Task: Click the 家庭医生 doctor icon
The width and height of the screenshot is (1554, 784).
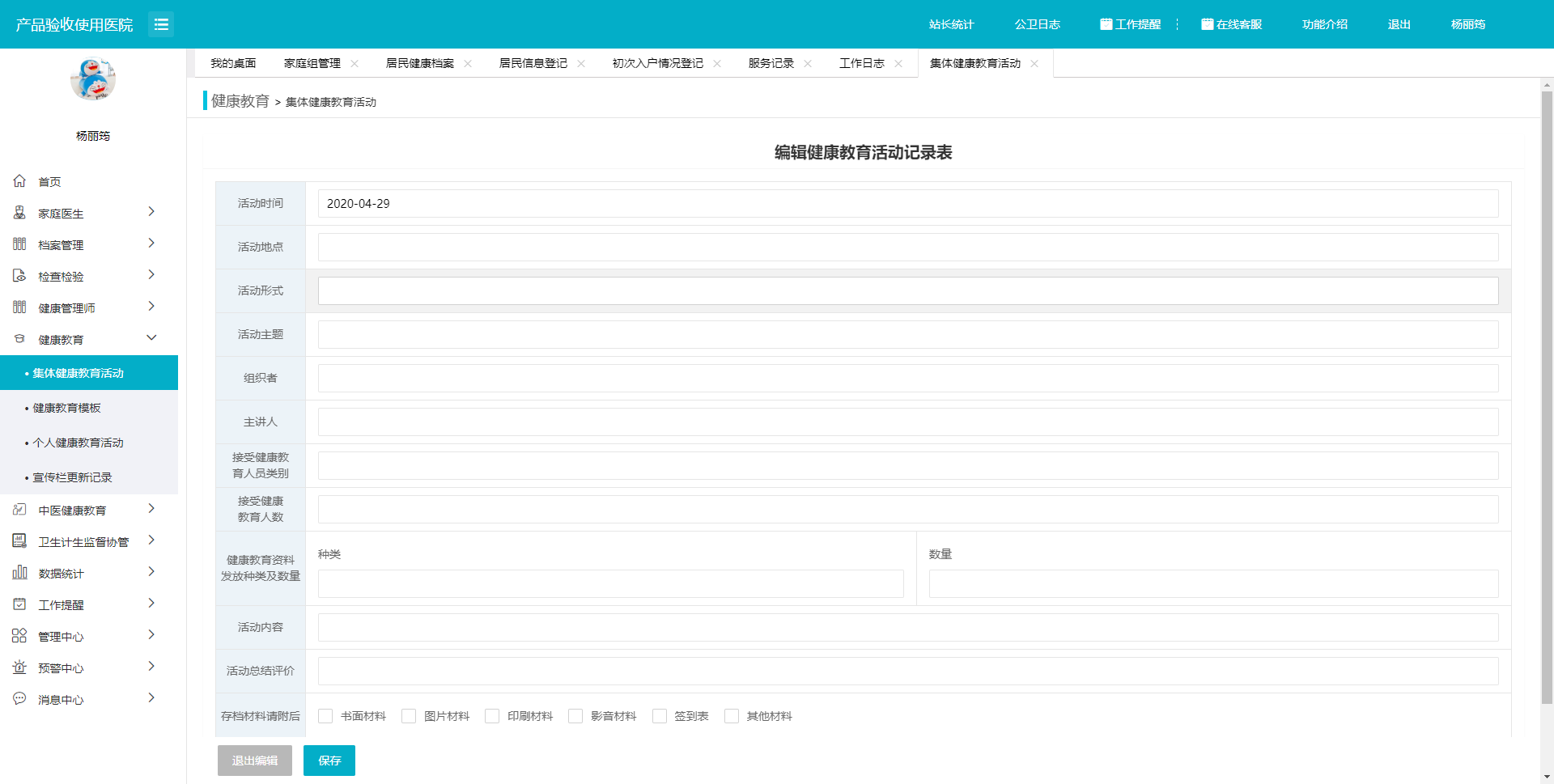Action: (19, 213)
